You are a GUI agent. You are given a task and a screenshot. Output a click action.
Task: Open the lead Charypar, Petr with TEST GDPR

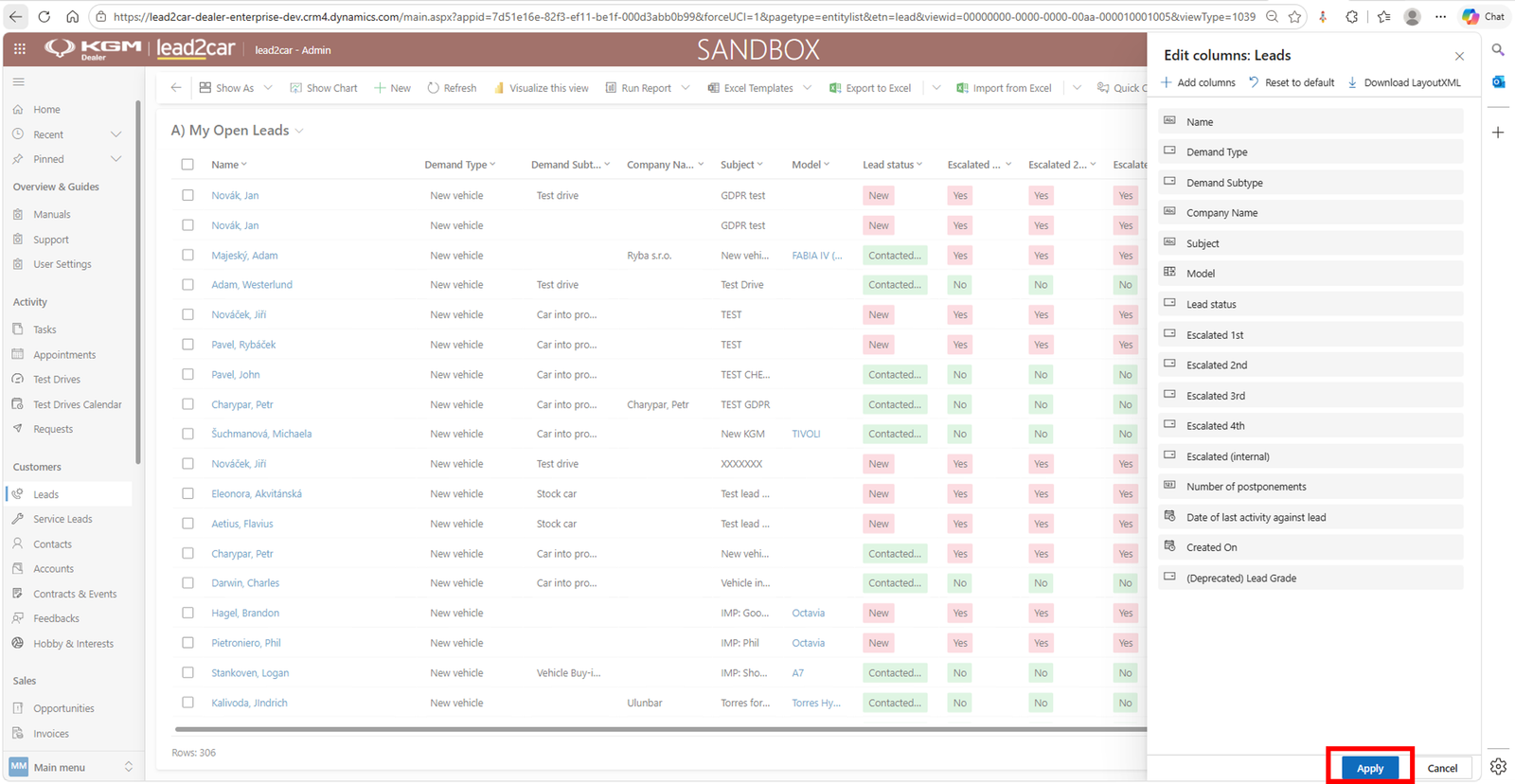(x=242, y=404)
